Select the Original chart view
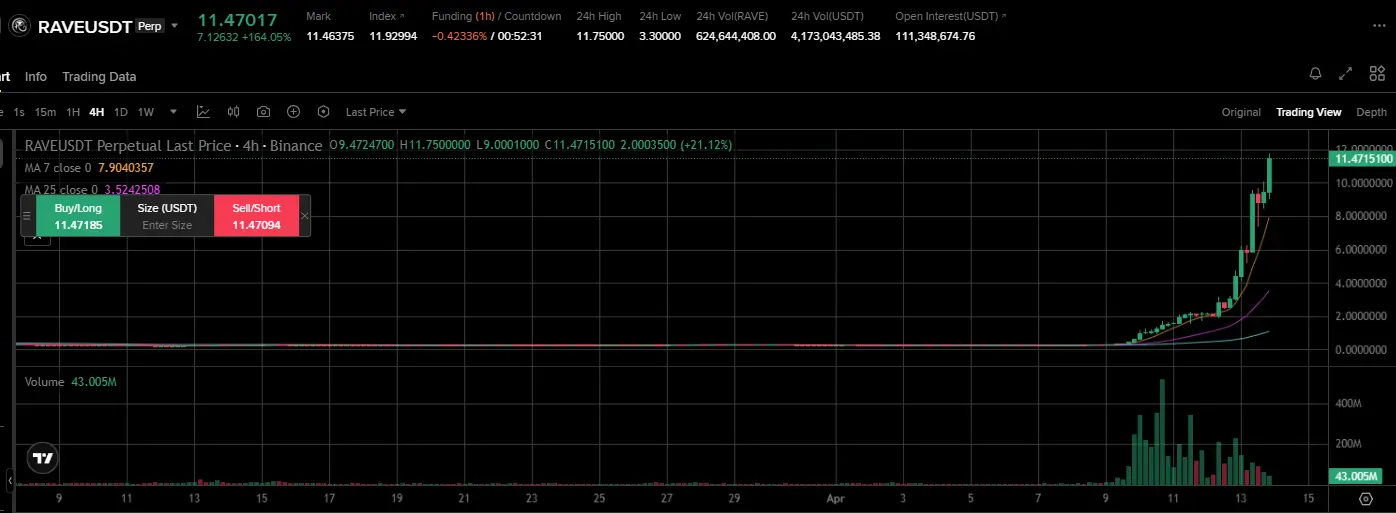 [x=1241, y=112]
